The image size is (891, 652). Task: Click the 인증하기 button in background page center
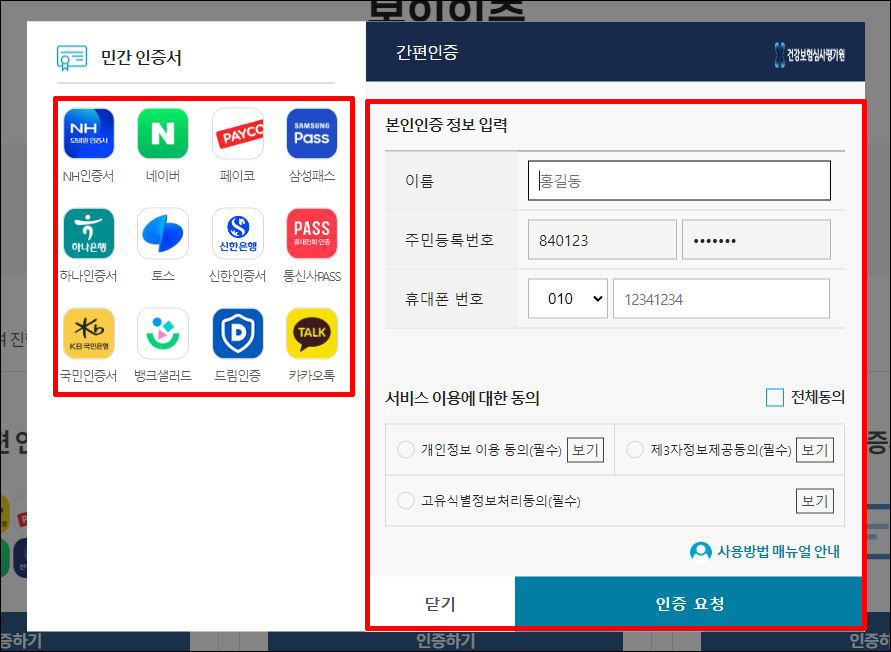[446, 641]
